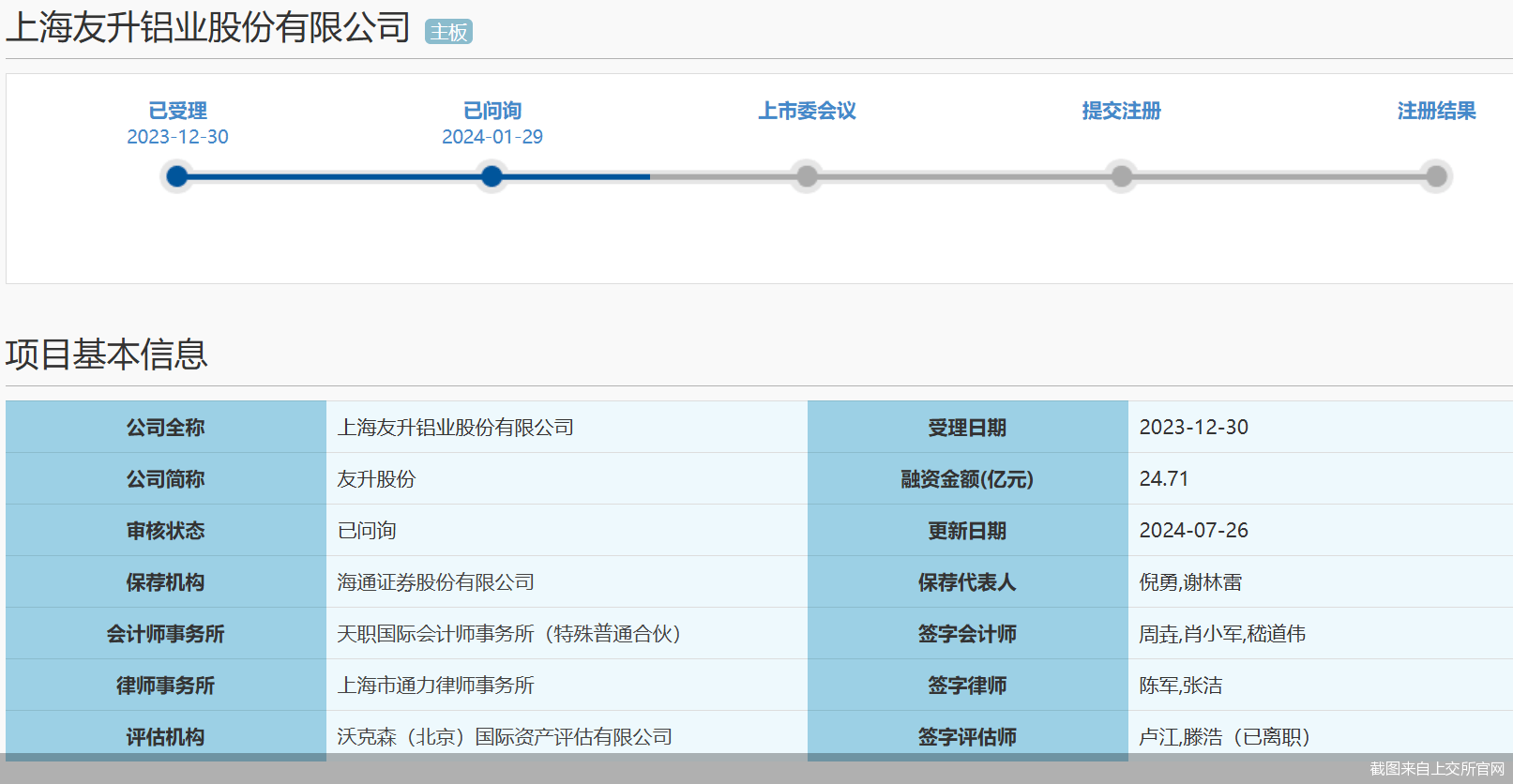Click the 提交注册 timeline node dot
This screenshot has height=784, width=1513.
click(1121, 176)
